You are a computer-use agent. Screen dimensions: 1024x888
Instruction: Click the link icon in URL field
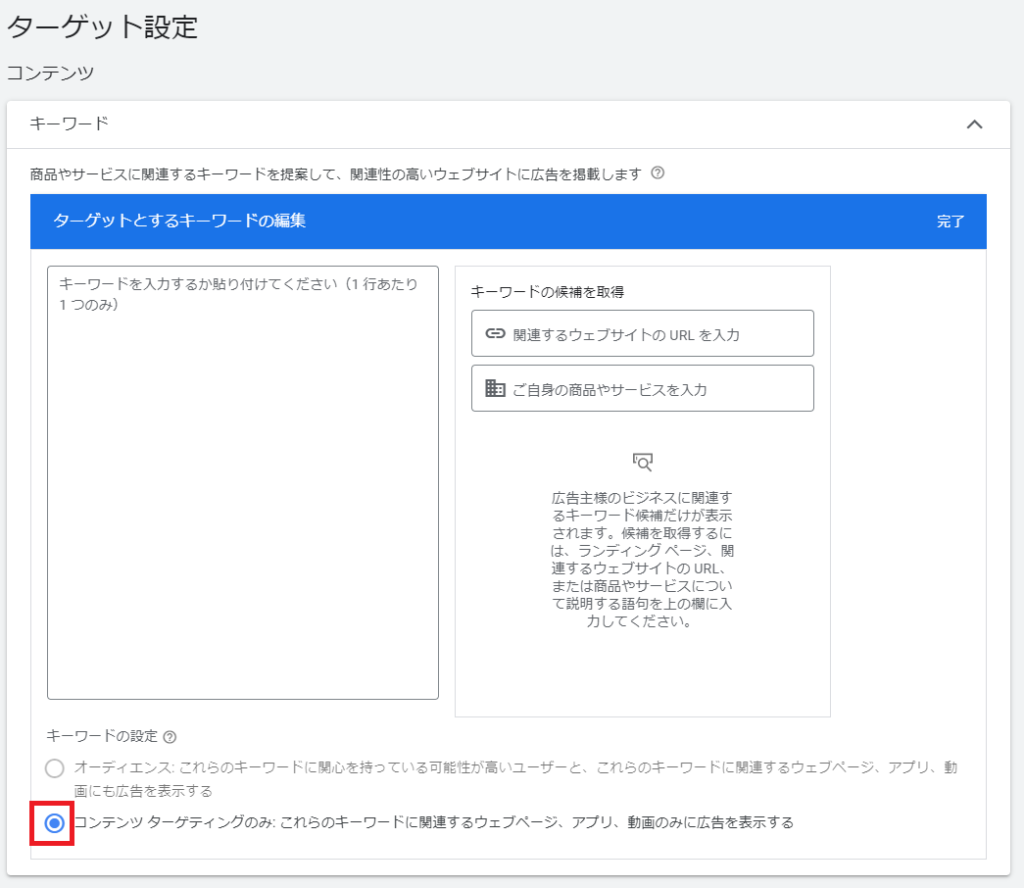(495, 334)
